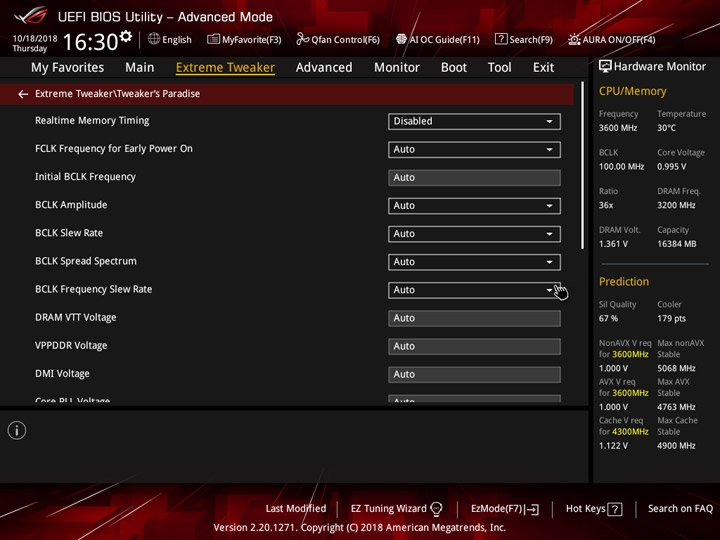Click the Core Voltage 0.995 V value
Image resolution: width=720 pixels, height=540 pixels.
click(671, 167)
